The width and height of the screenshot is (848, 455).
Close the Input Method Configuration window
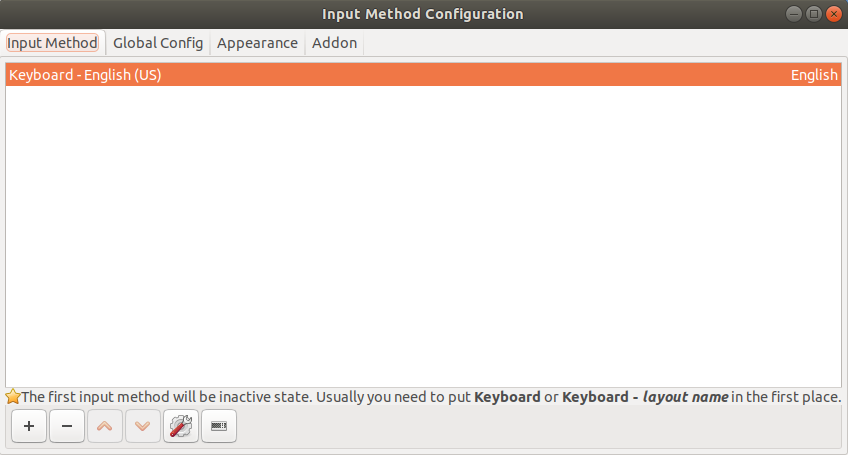click(x=832, y=14)
